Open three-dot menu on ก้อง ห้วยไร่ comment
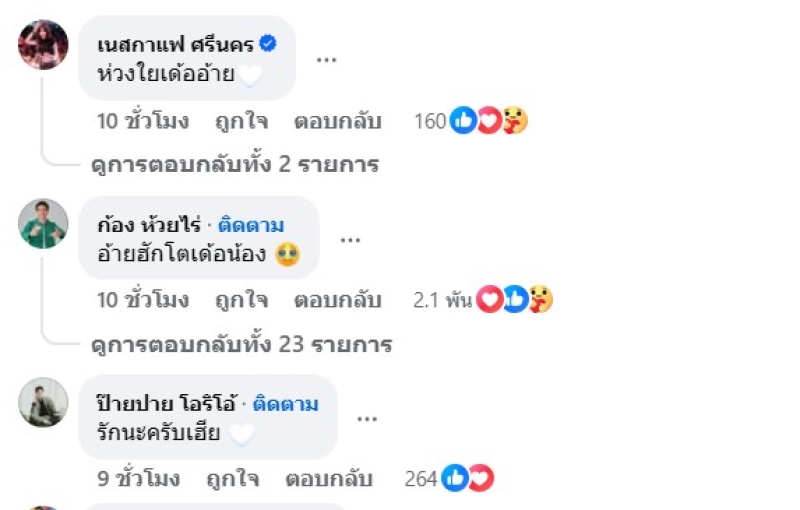The width and height of the screenshot is (800, 510). (x=349, y=239)
